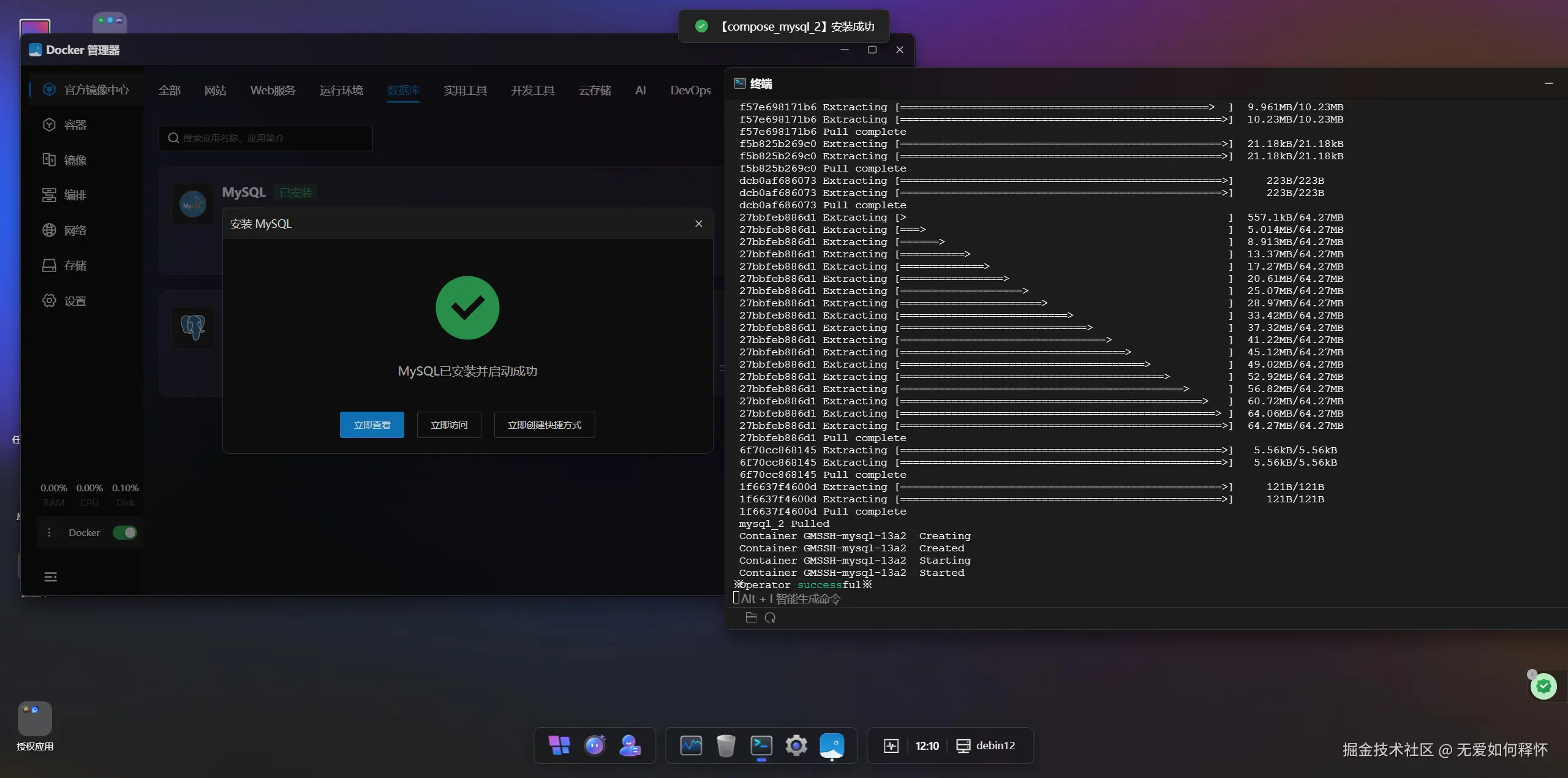The image size is (1568, 778).
Task: Open the terminal app in the dock
Action: (761, 745)
